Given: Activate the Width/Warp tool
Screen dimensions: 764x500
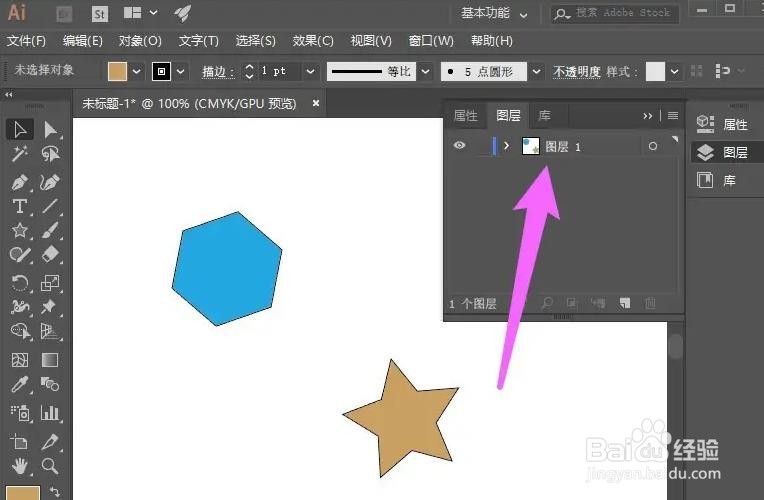Looking at the screenshot, I should pyautogui.click(x=20, y=307).
